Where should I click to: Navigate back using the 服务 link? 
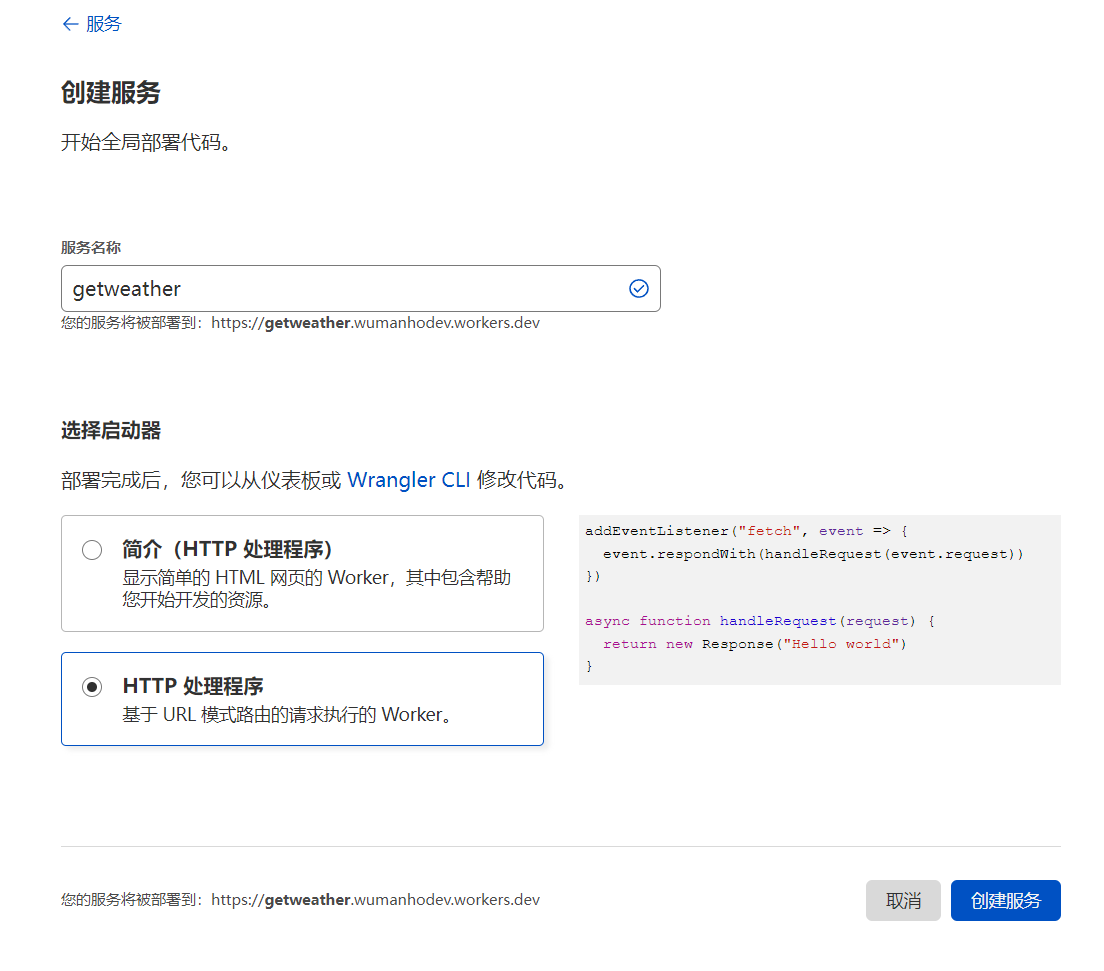[98, 23]
